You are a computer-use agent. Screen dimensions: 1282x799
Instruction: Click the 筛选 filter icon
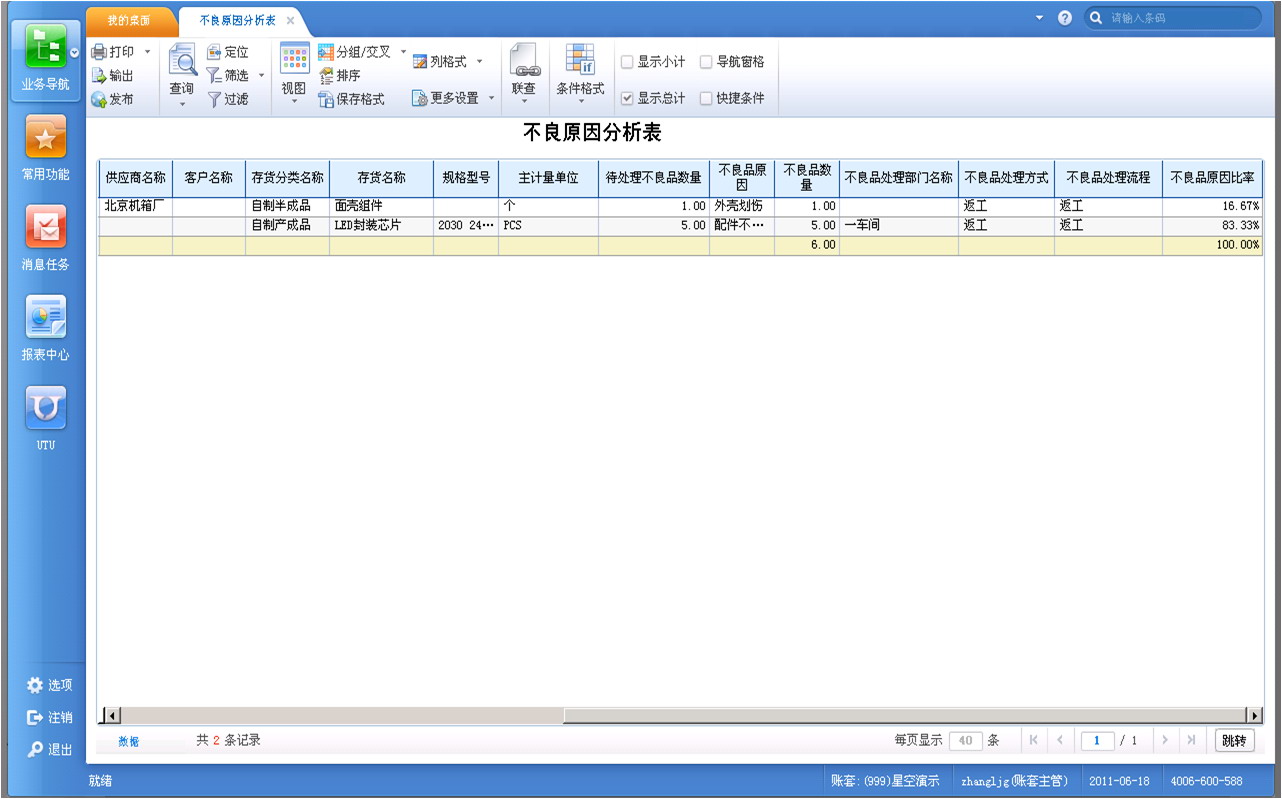tap(214, 76)
